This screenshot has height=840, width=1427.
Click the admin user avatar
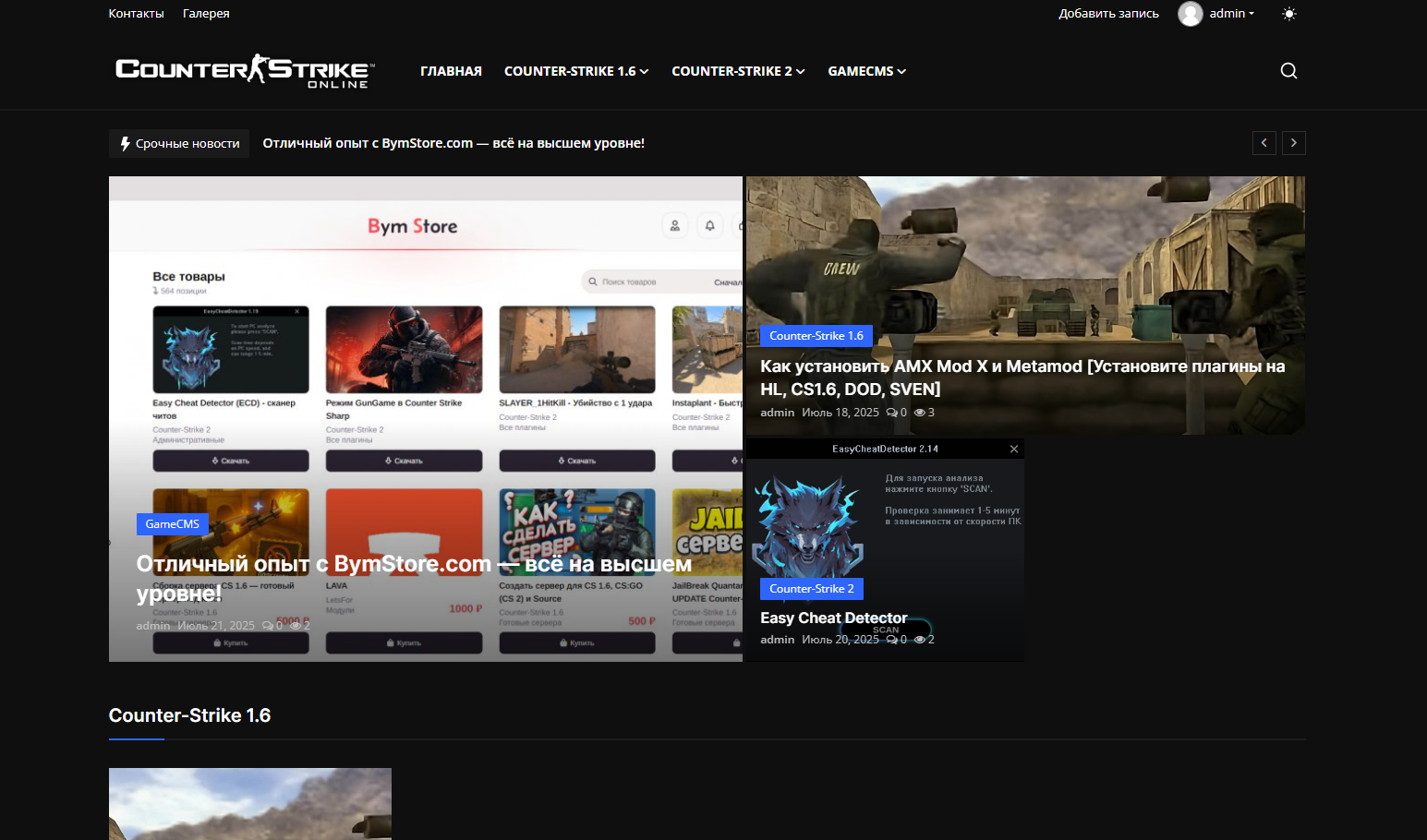point(1190,14)
